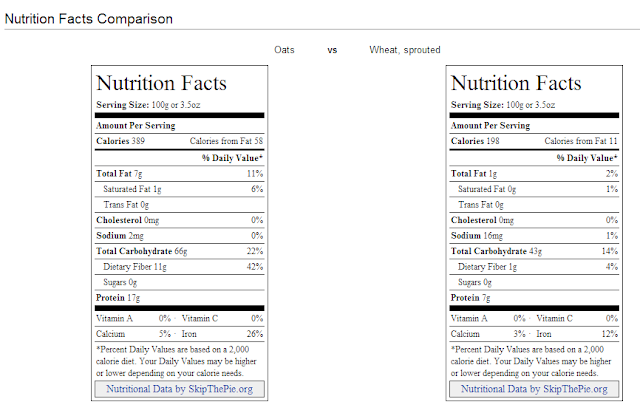Viewport: 640px width, 416px height.
Task: Click the Iron 12% value
Action: coord(610,334)
